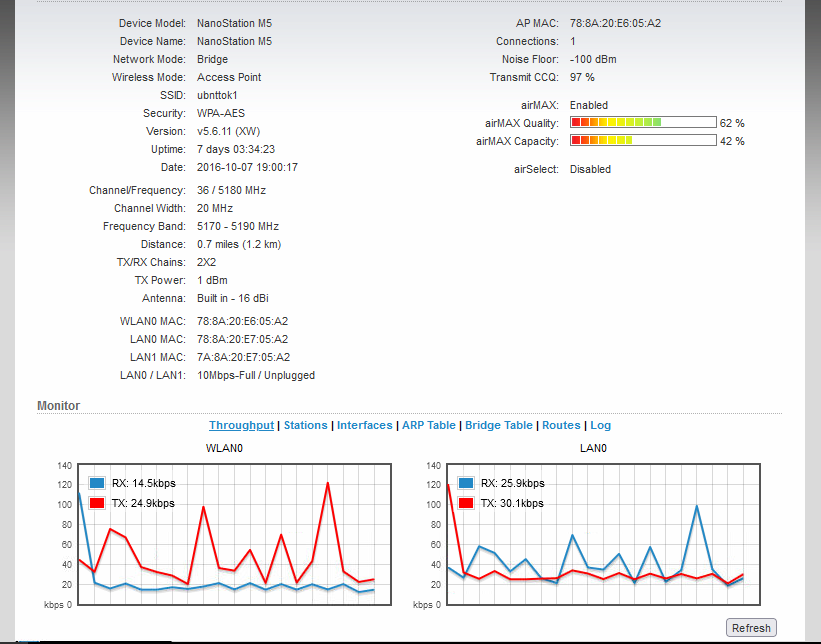
Task: Click the LAN0 throughput graph
Action: click(x=603, y=534)
